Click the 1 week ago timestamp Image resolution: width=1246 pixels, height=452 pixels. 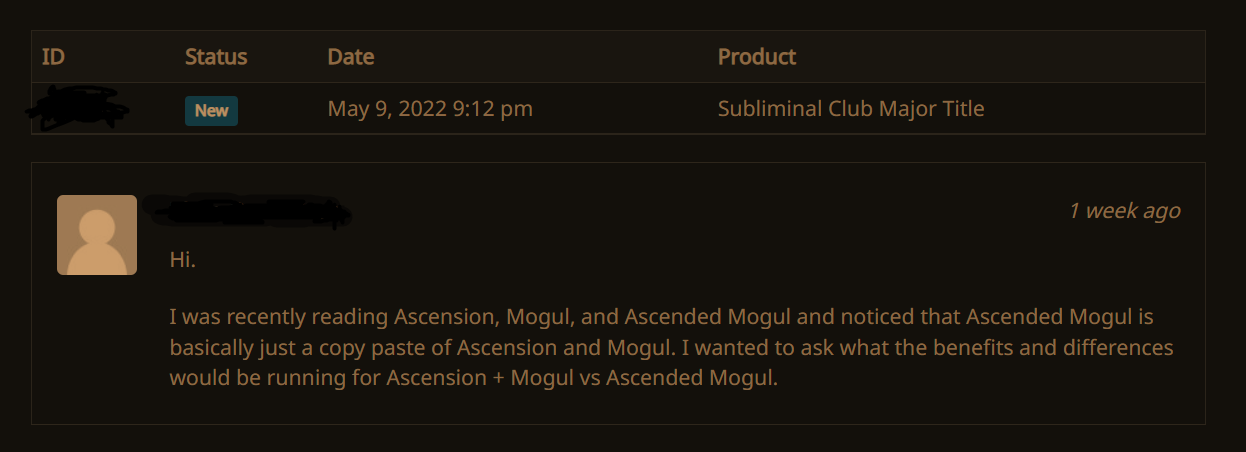(x=1125, y=211)
